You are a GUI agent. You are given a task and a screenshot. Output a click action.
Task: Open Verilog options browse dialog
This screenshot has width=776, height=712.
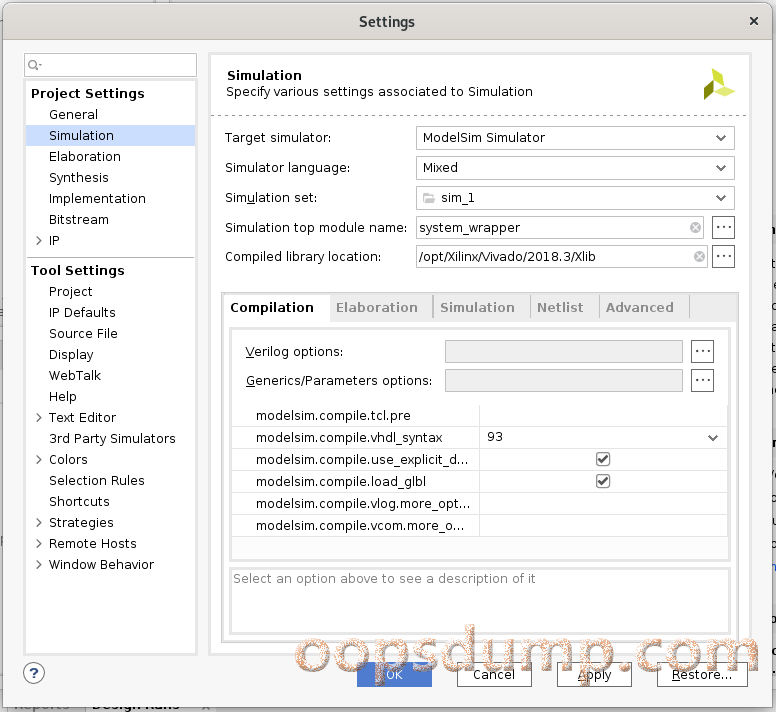[x=702, y=351]
